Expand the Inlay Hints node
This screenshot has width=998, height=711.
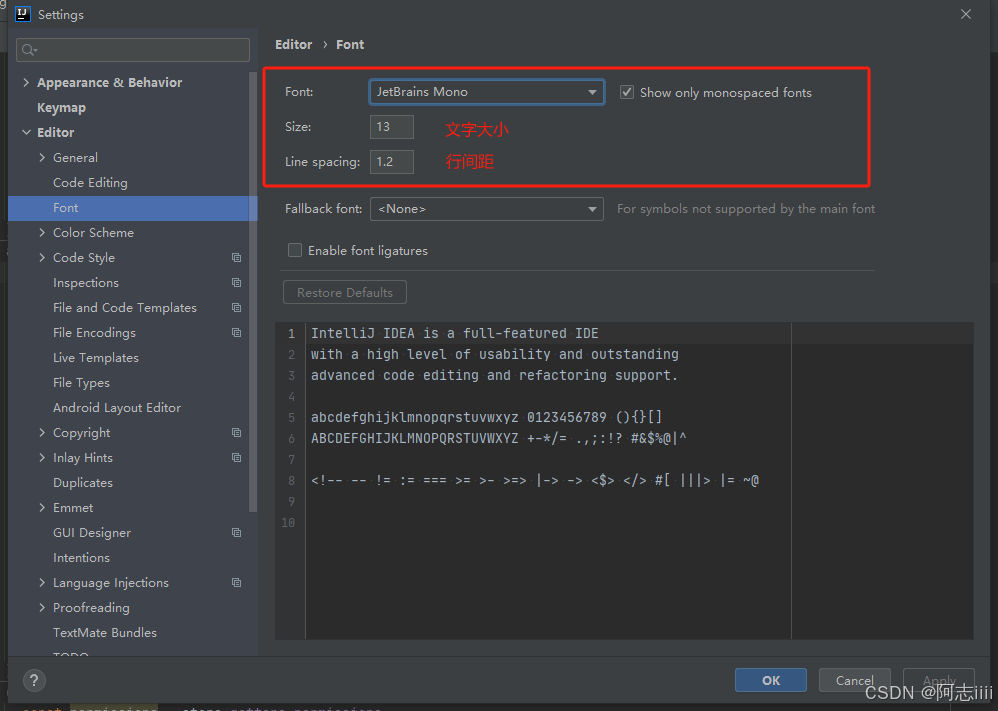pos(42,457)
